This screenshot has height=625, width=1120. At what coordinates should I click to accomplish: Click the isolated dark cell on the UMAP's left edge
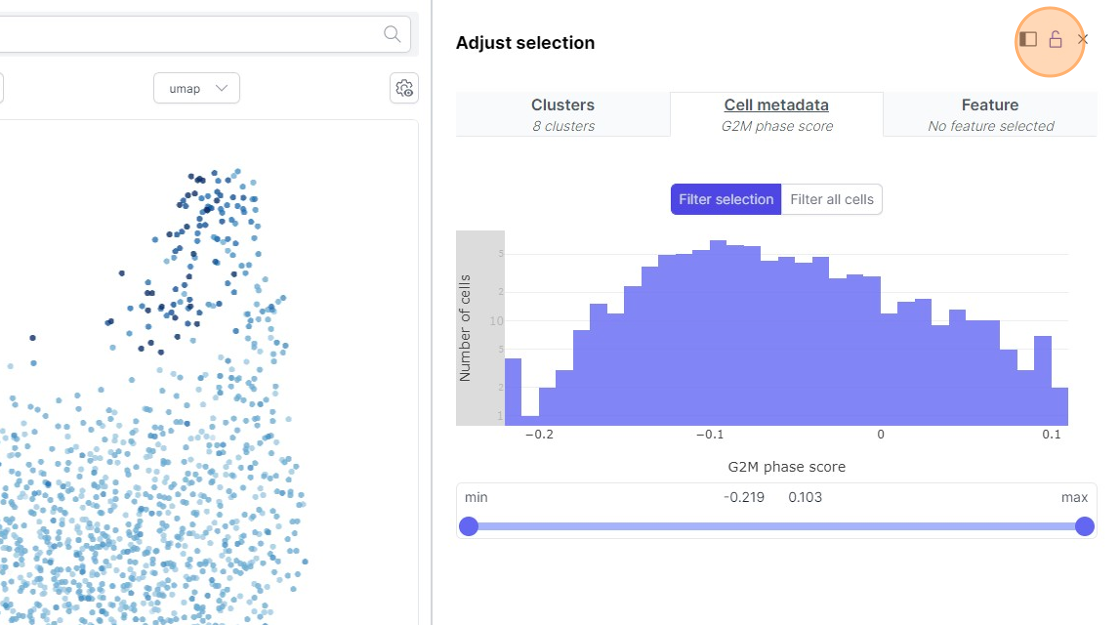(32, 338)
